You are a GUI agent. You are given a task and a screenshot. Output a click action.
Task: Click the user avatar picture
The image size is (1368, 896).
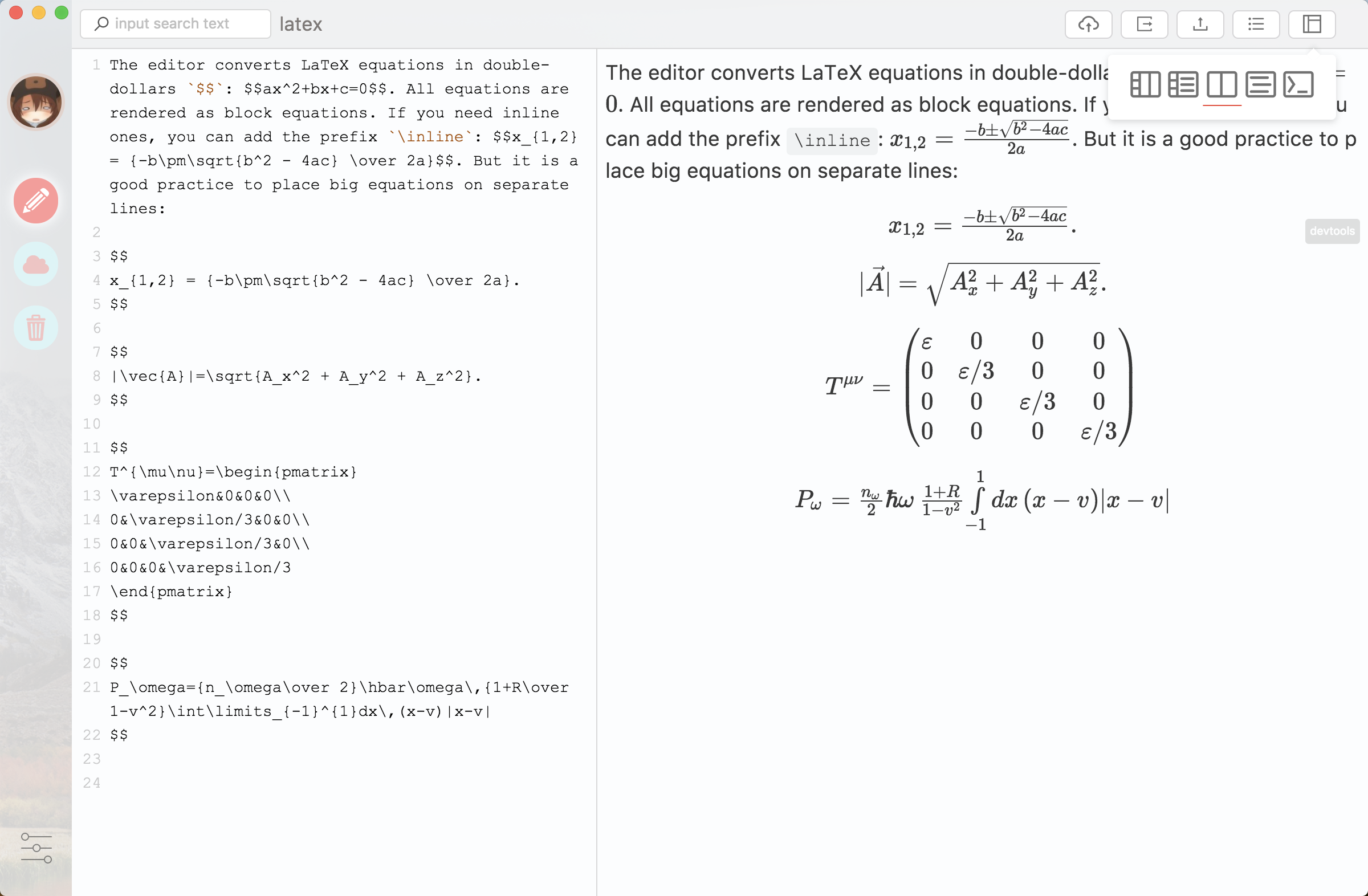36,102
